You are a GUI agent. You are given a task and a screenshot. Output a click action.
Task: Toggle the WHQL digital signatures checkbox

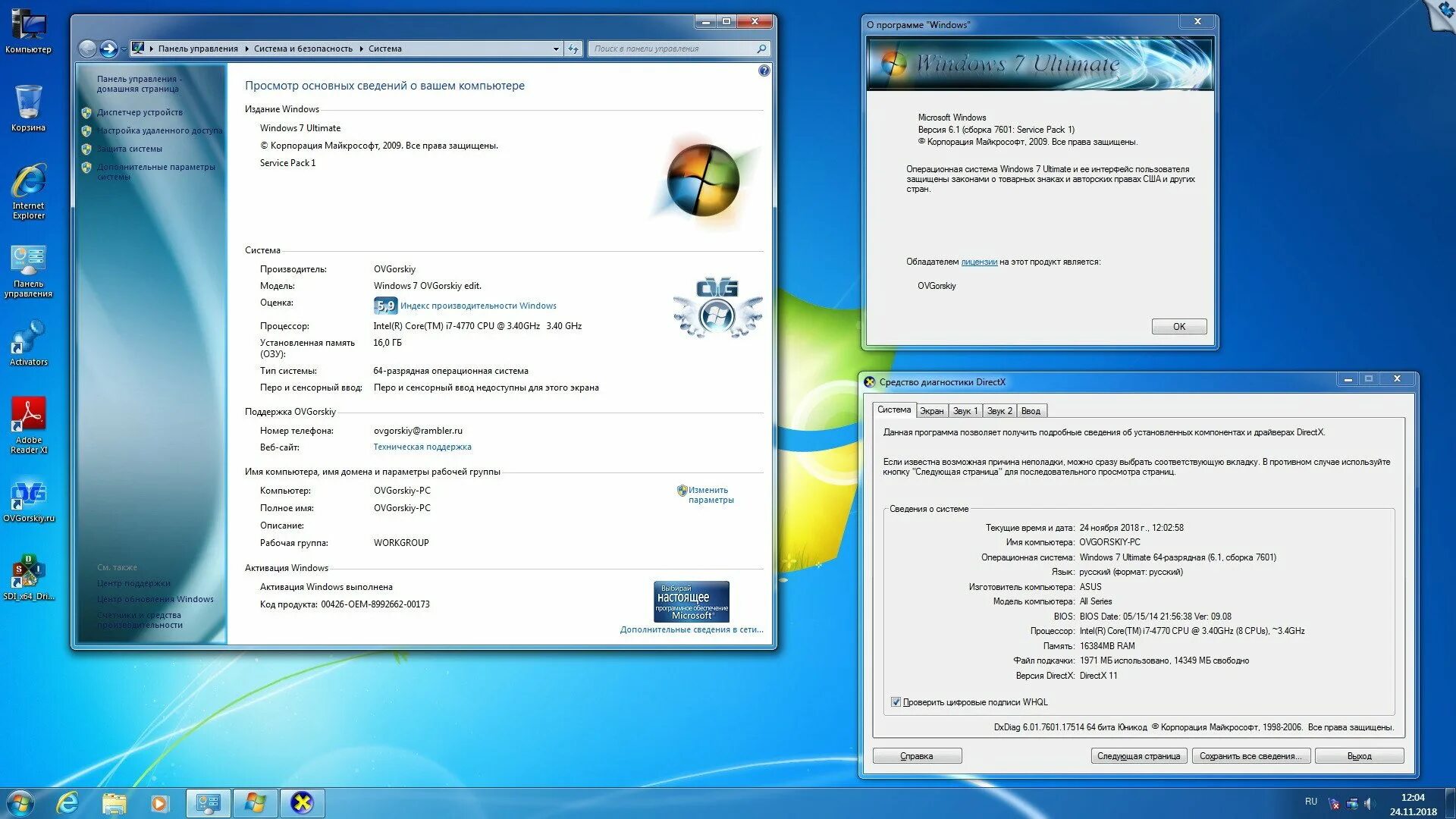[896, 702]
